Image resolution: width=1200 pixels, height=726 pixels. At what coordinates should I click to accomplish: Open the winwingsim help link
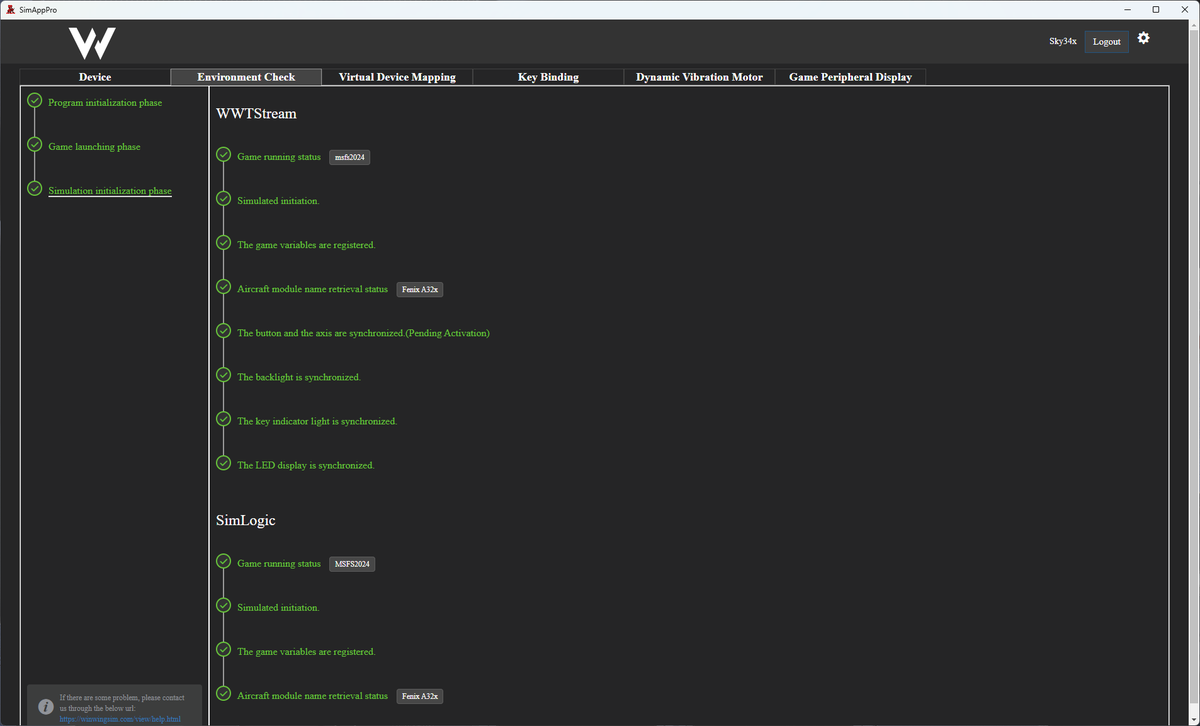[x=120, y=718]
